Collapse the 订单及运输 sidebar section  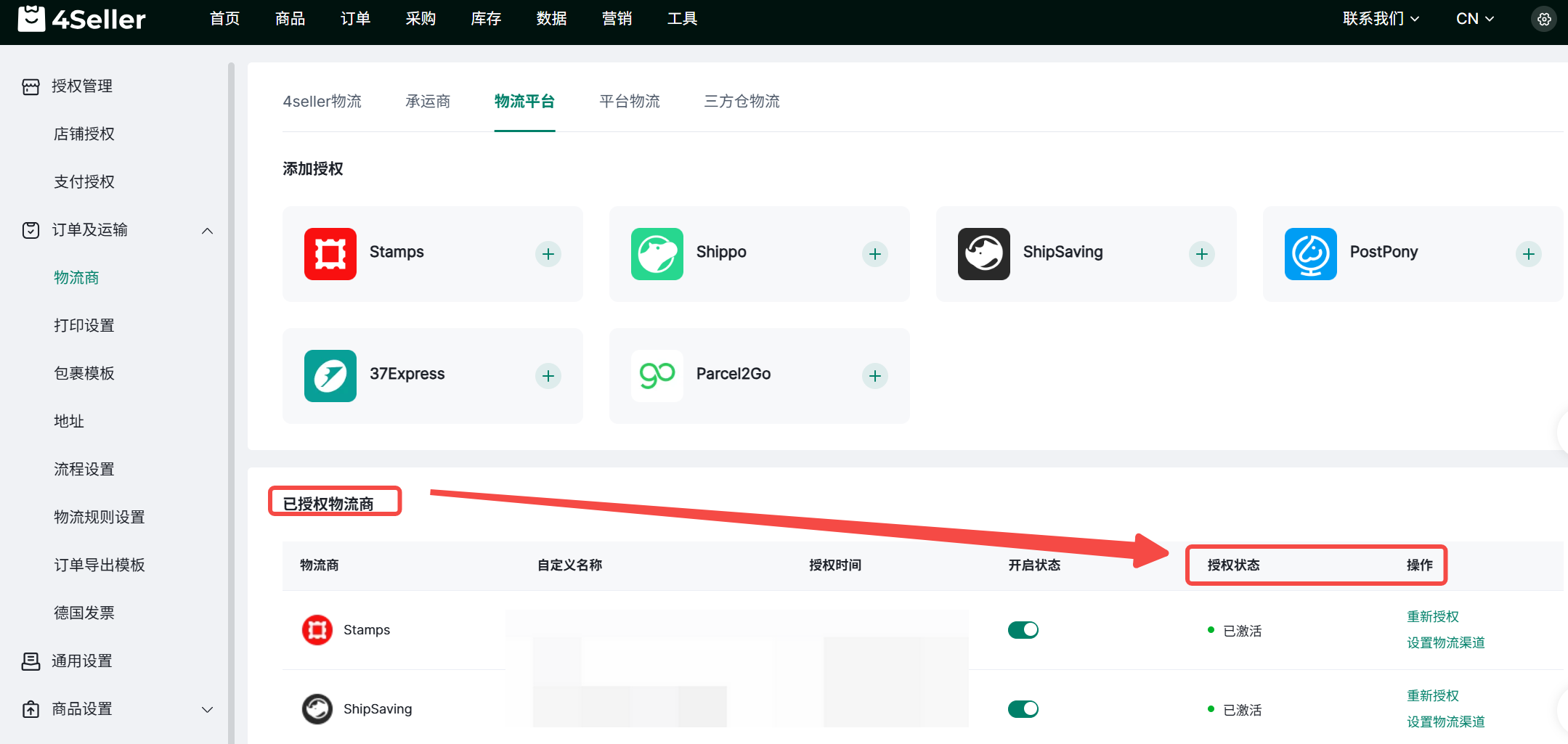tap(207, 231)
